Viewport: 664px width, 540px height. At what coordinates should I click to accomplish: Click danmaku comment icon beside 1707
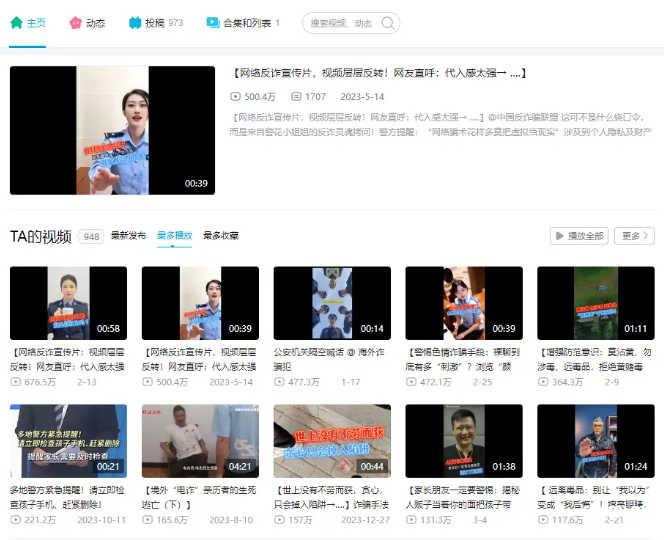pyautogui.click(x=296, y=97)
